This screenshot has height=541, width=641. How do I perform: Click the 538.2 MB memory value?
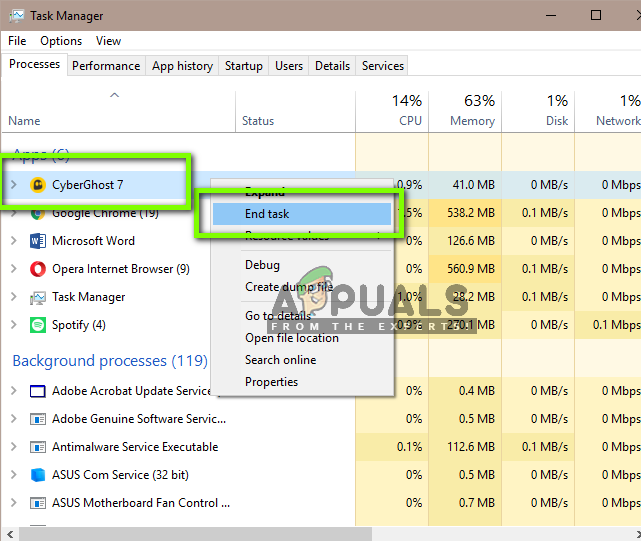tap(471, 213)
